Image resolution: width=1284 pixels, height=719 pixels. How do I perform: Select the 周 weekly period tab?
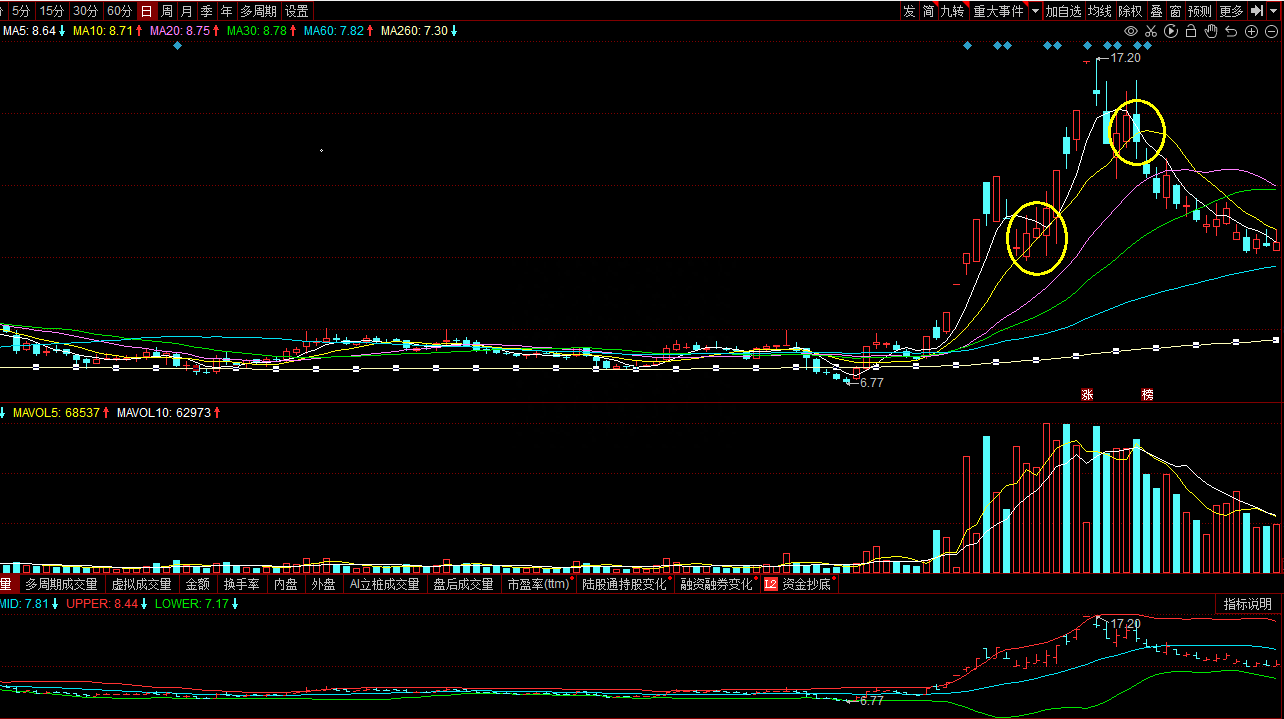(x=167, y=11)
